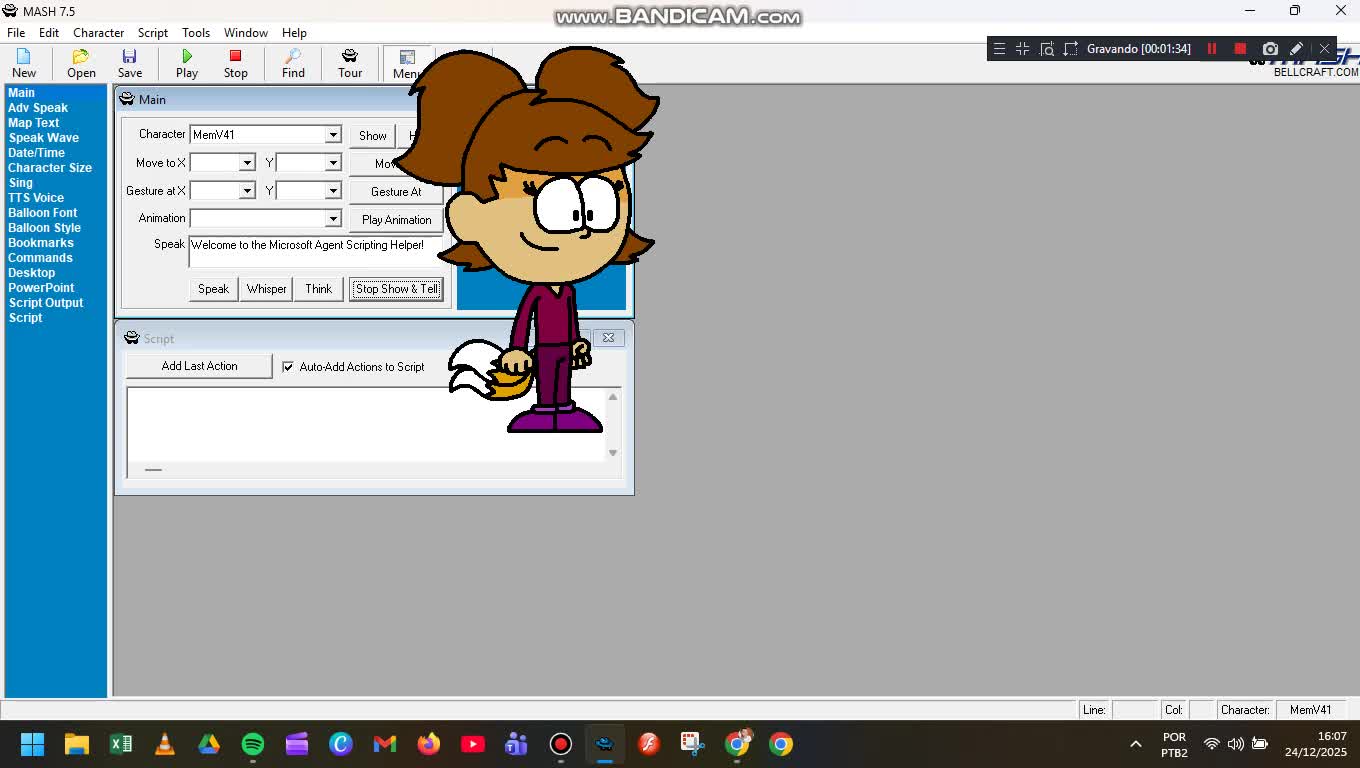
Task: Click Bandicam's dashed-rectangle-with-arrows icon
Action: pos(1071,48)
